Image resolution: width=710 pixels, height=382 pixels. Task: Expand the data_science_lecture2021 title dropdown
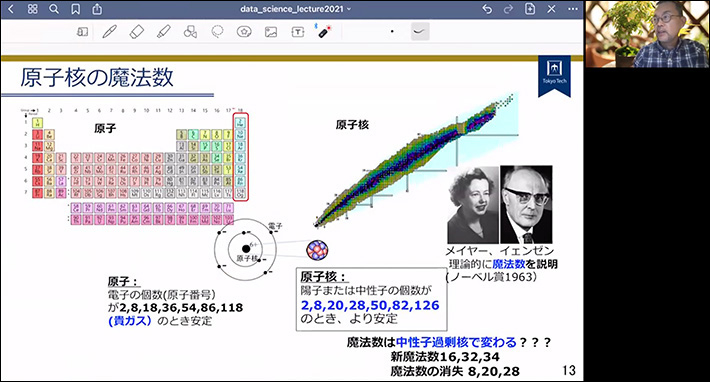pyautogui.click(x=295, y=9)
